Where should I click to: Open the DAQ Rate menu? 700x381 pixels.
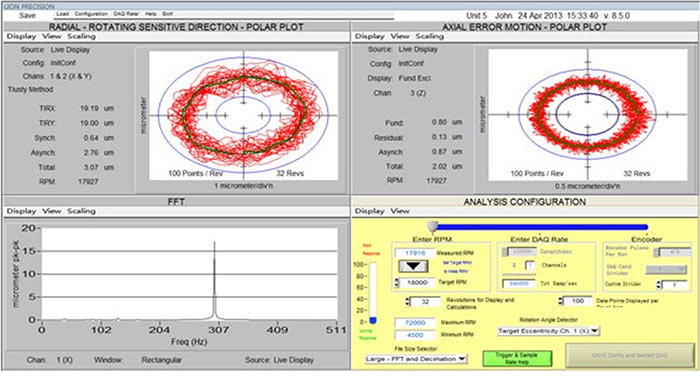[126, 14]
